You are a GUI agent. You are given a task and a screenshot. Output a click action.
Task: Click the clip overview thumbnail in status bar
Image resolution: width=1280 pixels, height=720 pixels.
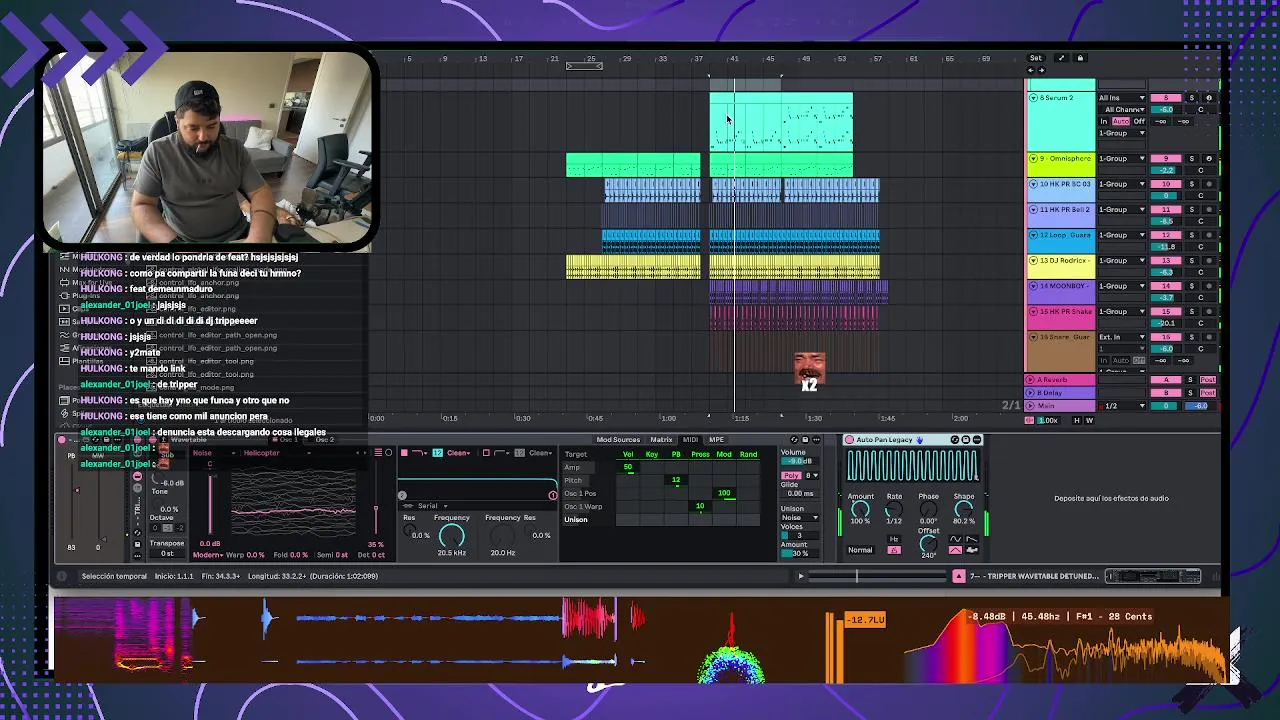tap(1153, 576)
